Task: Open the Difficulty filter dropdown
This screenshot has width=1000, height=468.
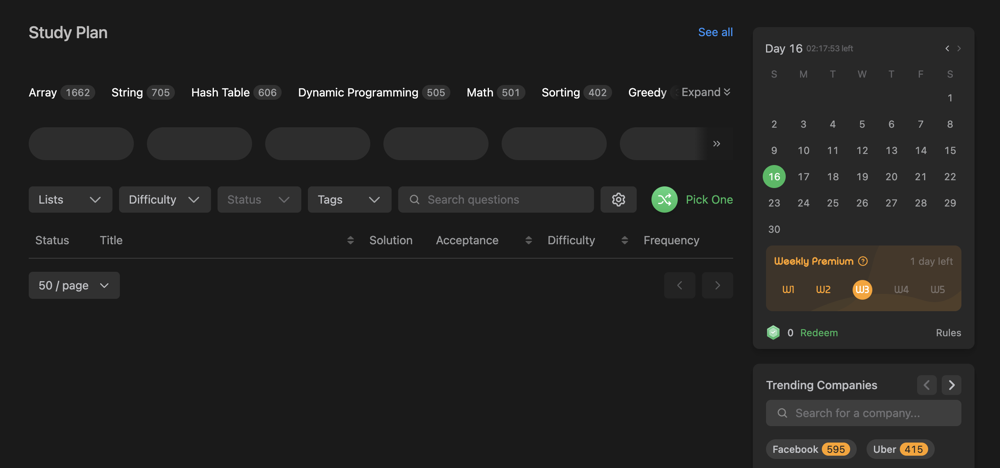Action: pyautogui.click(x=164, y=200)
